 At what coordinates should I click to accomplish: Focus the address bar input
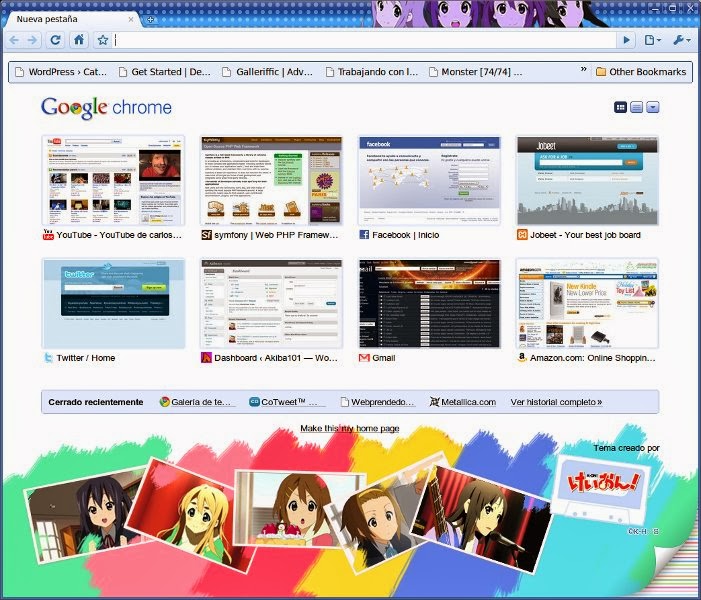tap(363, 40)
